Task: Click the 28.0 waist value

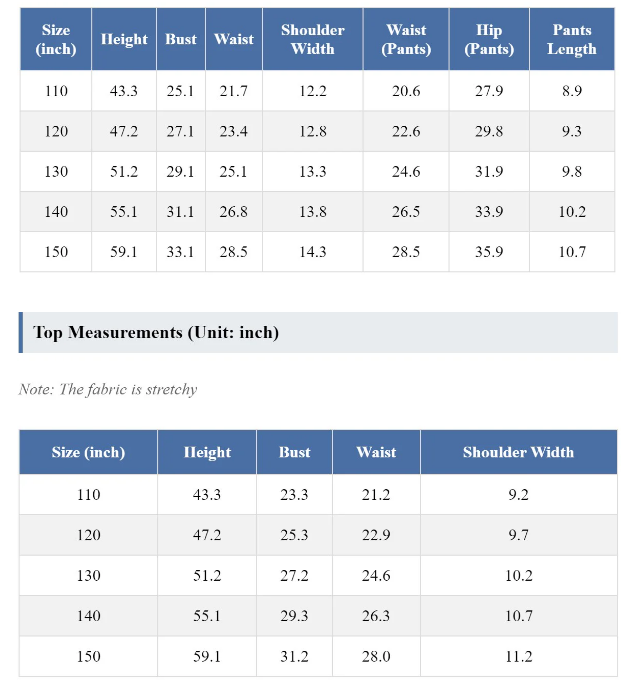Action: click(x=376, y=656)
